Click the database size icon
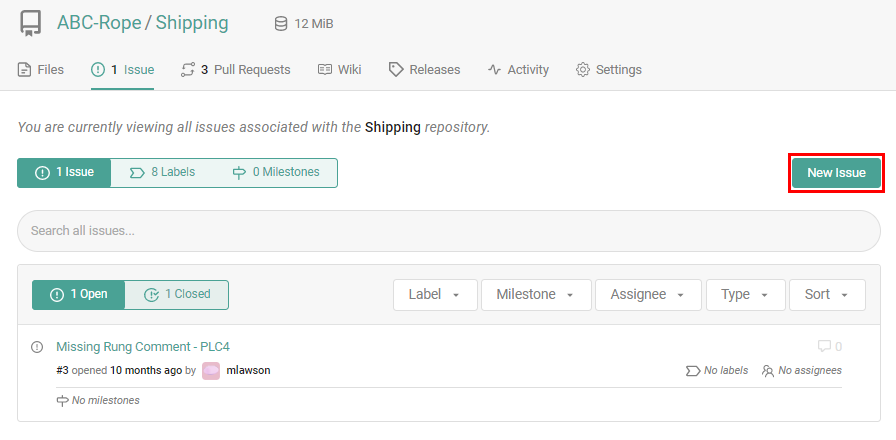Screen dimensions: 896x440 coord(281,23)
